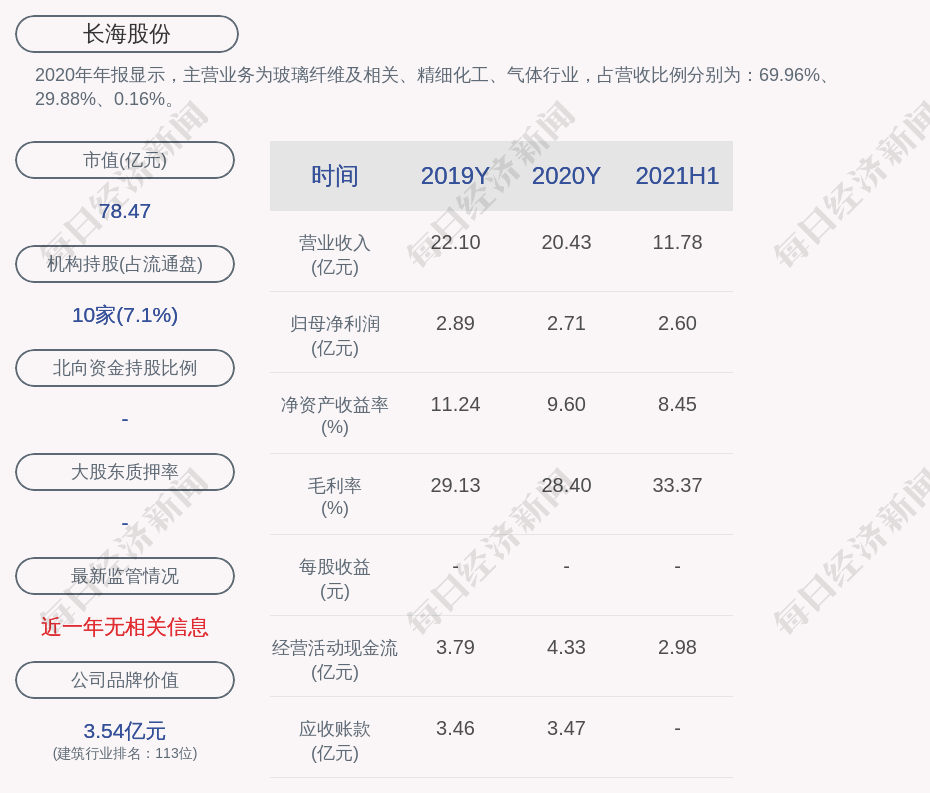This screenshot has width=930, height=793.
Task: Select the brand value 3.54亿元
Action: [x=125, y=731]
